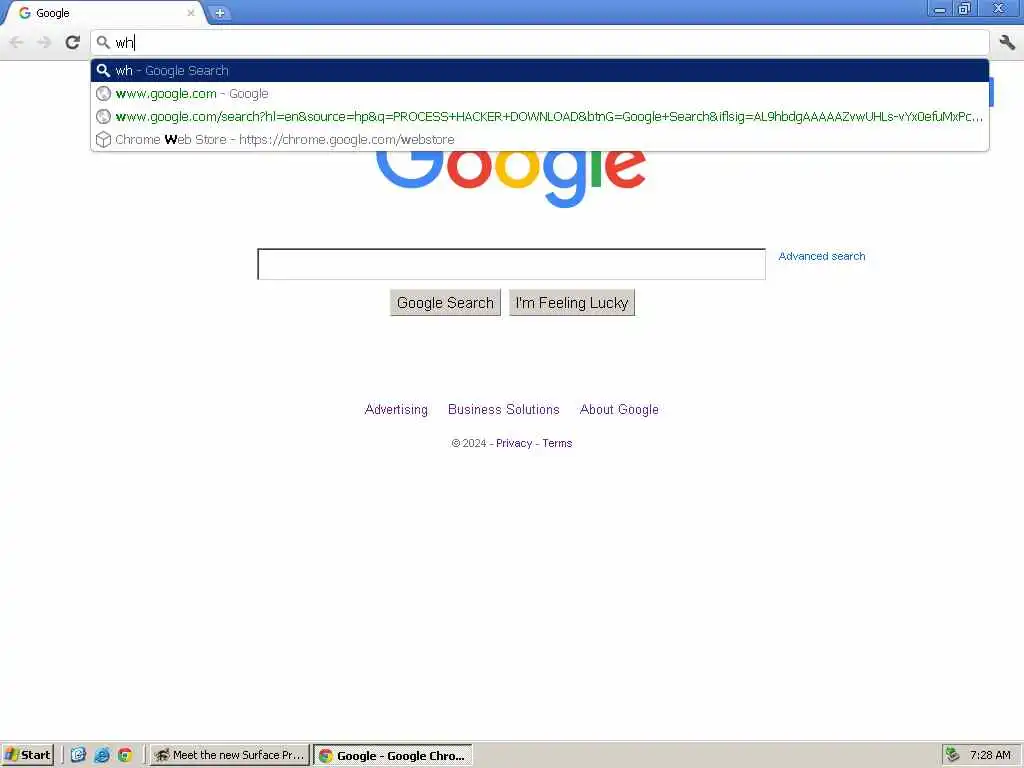This screenshot has height=768, width=1024.
Task: Switch to 'Meet the new Surface Pr…' taskbar window
Action: (229, 755)
